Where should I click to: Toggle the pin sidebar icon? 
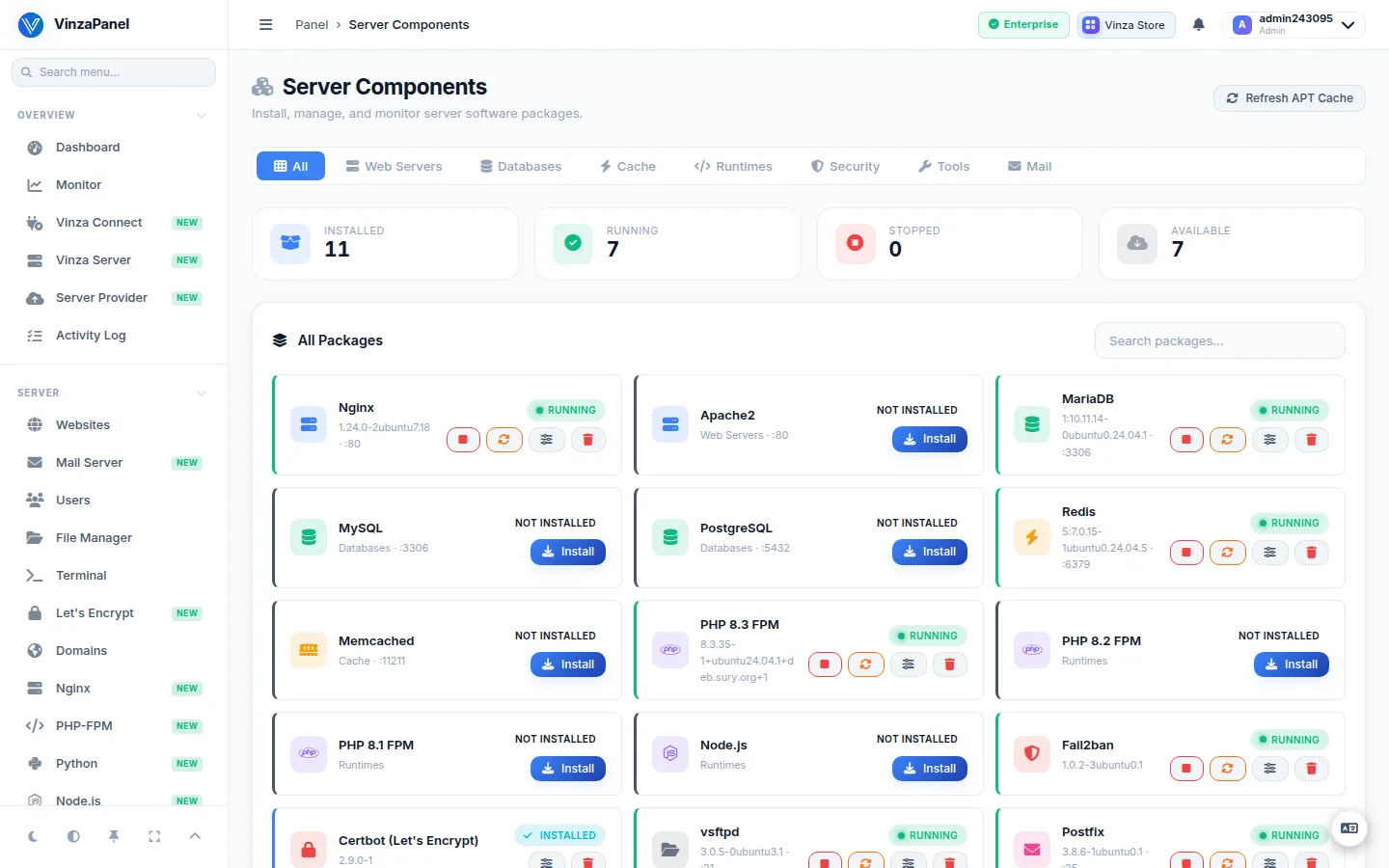point(114,836)
